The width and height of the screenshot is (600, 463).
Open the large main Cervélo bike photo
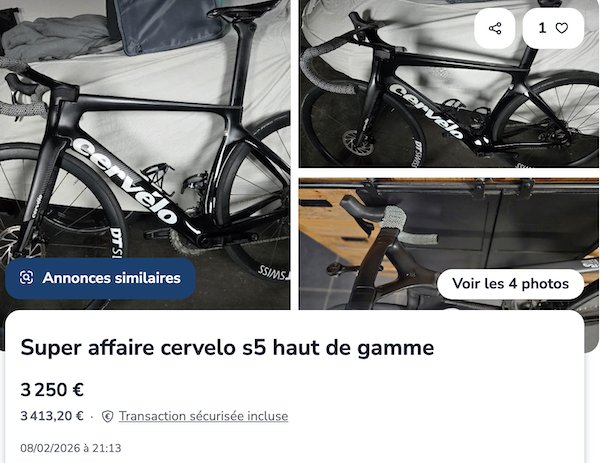click(x=145, y=155)
